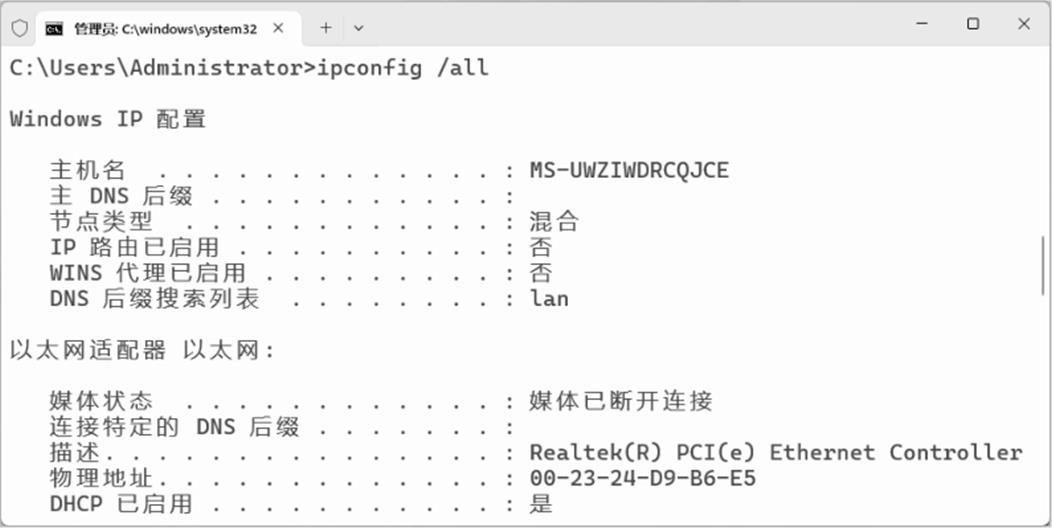Click the 媒体已断开连接 status text
The width and height of the screenshot is (1052, 528).
620,401
